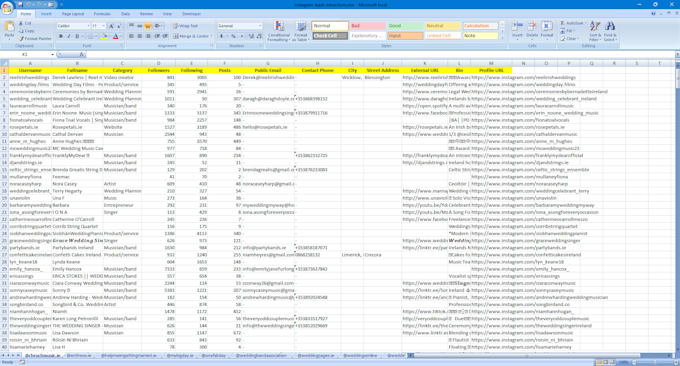The width and height of the screenshot is (680, 366).
Task: Open Excel Help question mark icon
Action: pos(653,14)
